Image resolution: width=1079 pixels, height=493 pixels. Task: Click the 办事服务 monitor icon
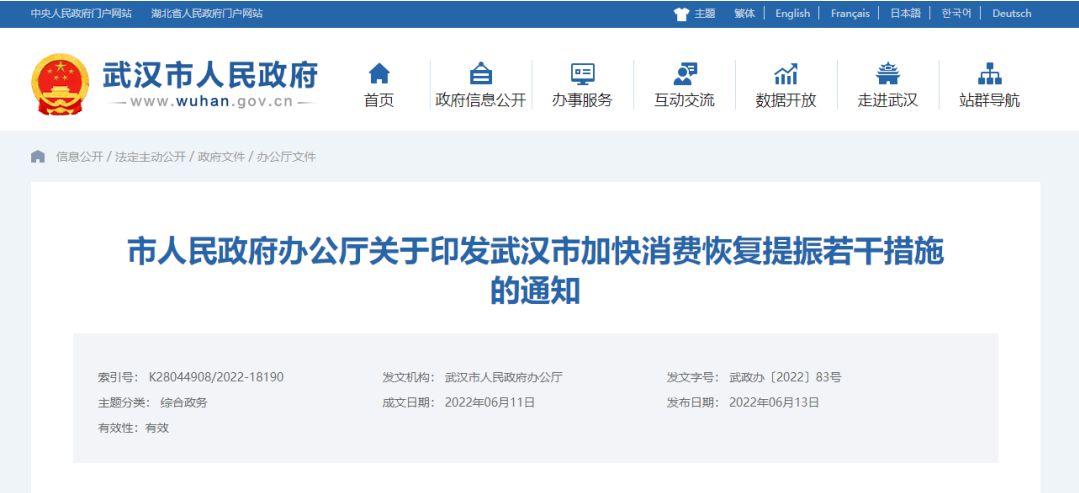coord(582,74)
